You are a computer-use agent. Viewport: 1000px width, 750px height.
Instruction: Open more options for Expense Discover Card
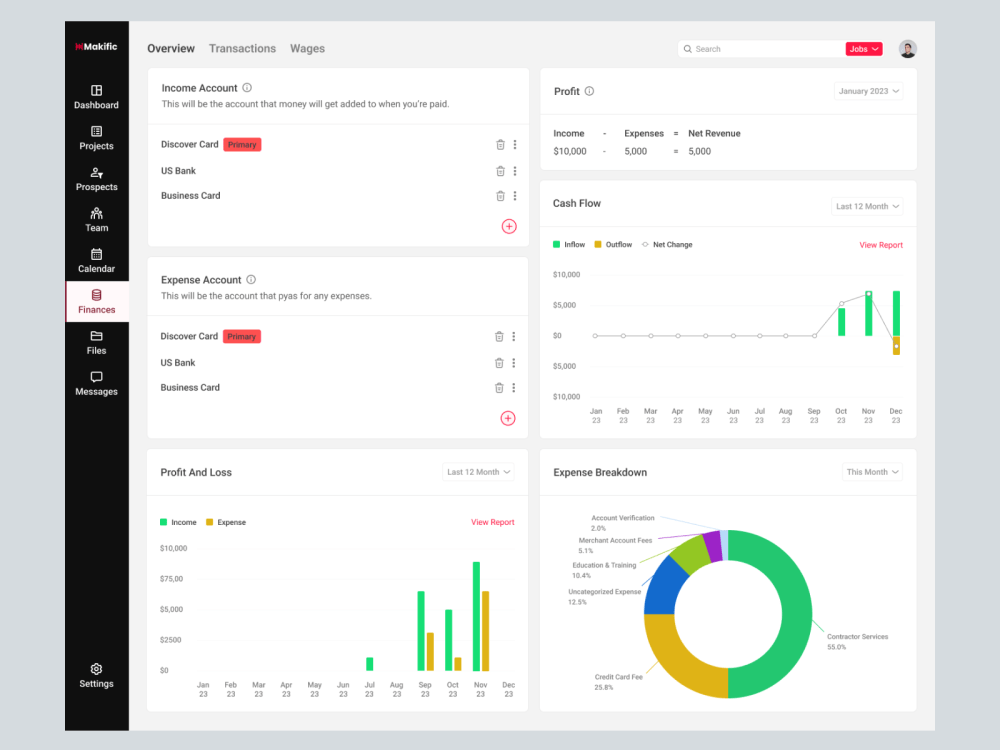(x=513, y=337)
